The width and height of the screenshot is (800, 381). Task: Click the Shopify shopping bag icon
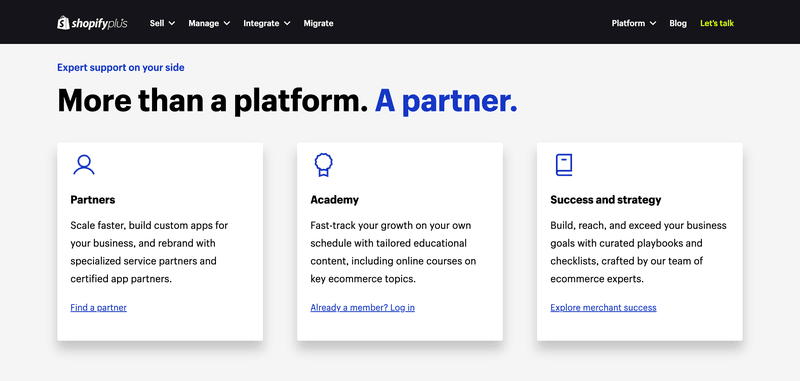[x=63, y=23]
